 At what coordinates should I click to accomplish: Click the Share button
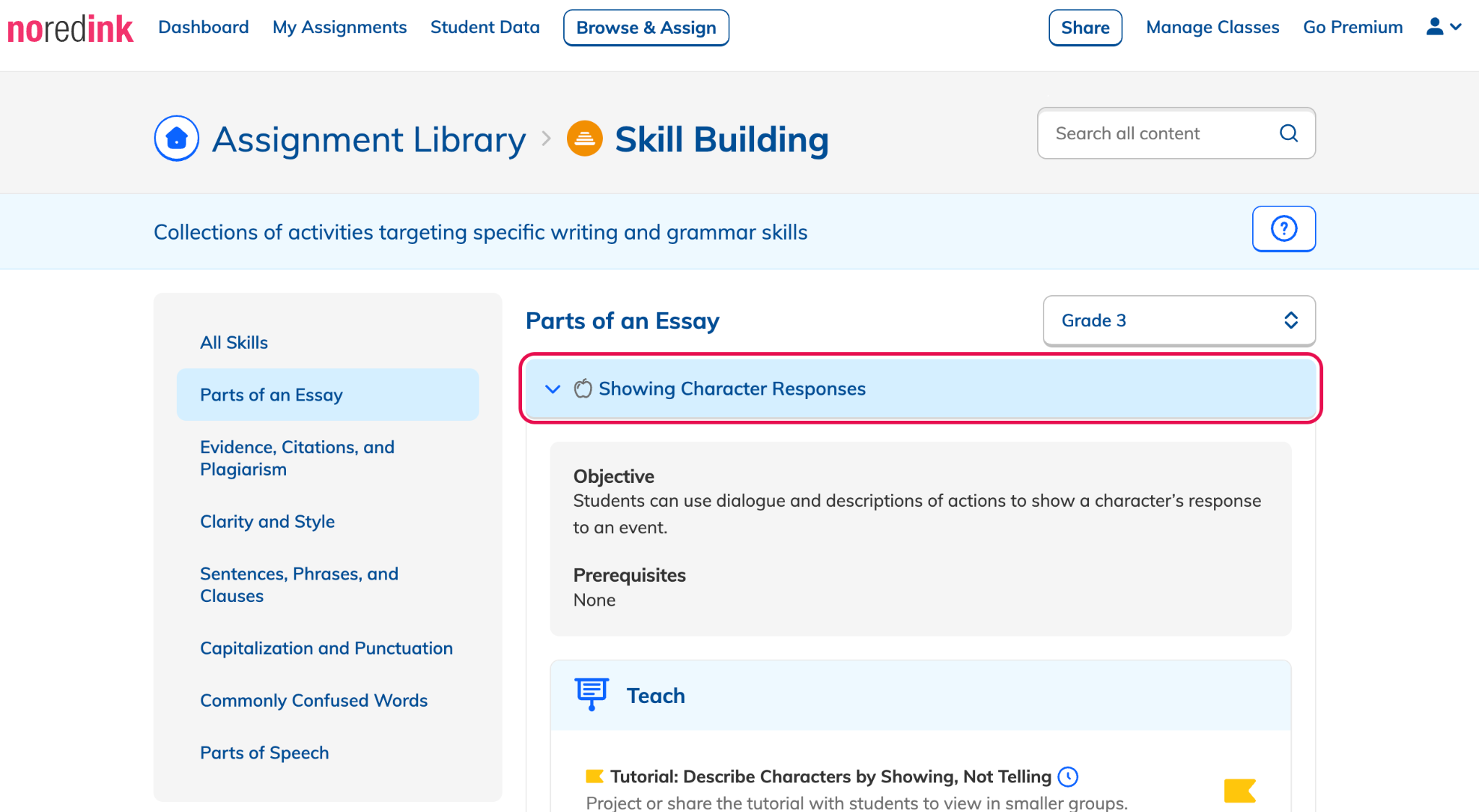[x=1085, y=27]
